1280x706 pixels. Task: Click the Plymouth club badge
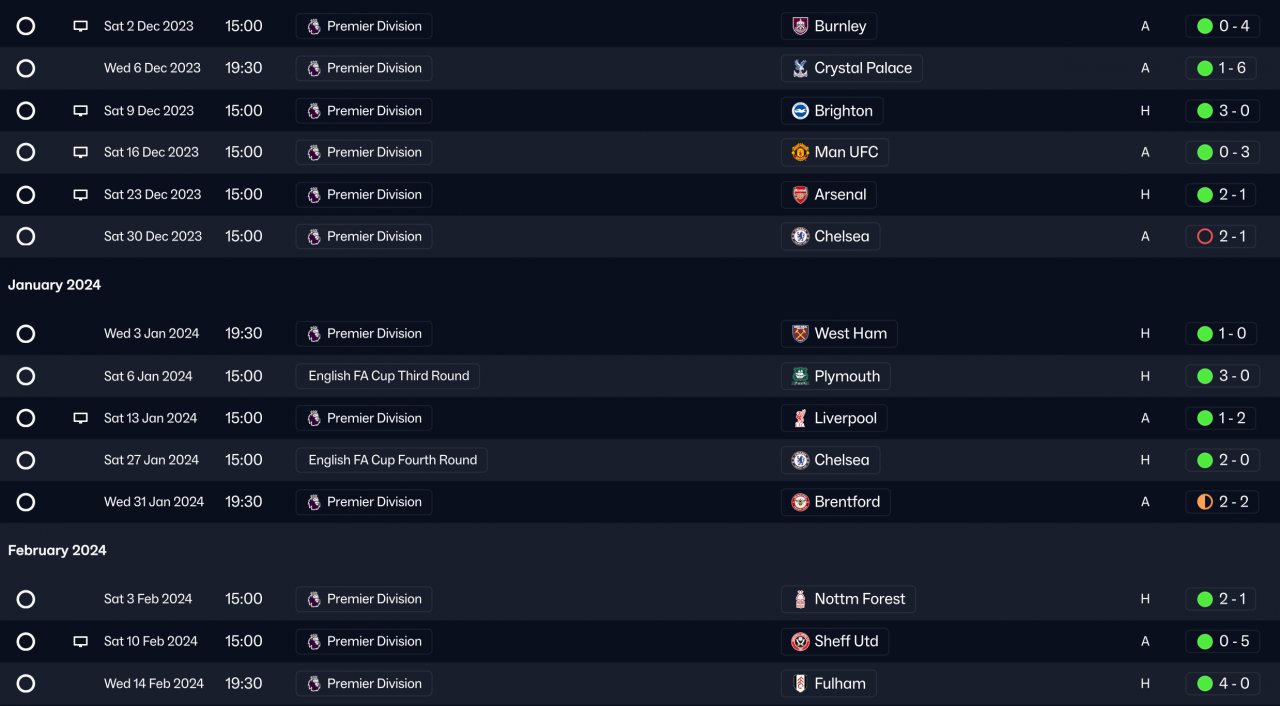pyautogui.click(x=800, y=376)
